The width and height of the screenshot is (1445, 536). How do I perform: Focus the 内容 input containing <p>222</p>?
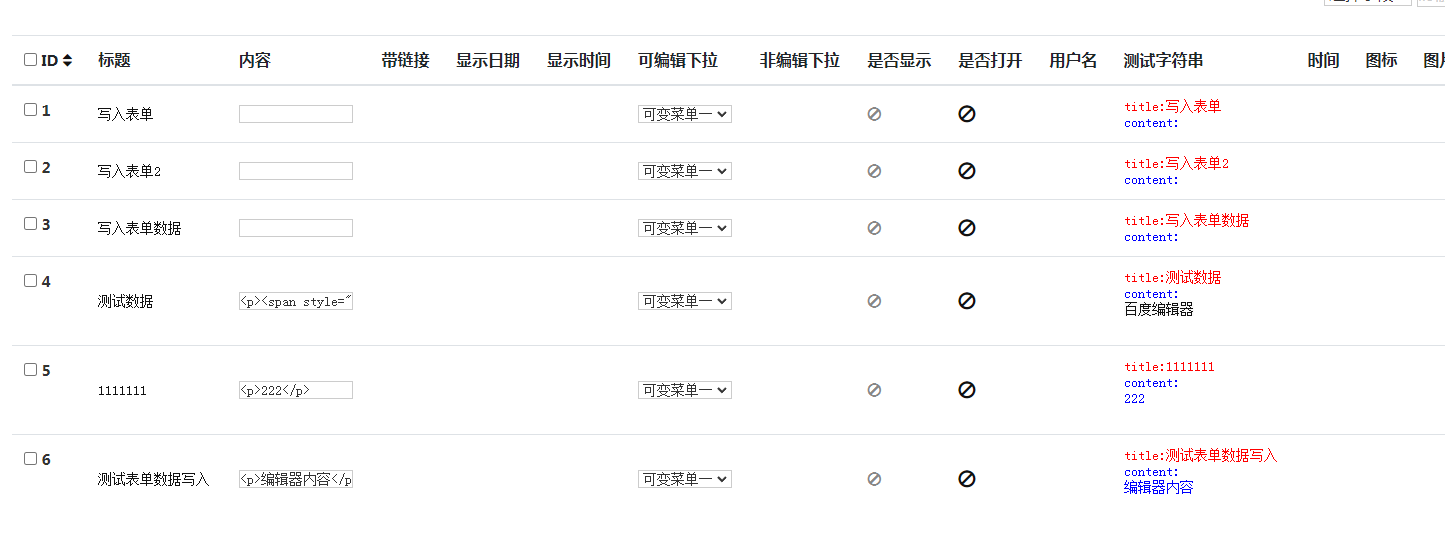(x=296, y=390)
